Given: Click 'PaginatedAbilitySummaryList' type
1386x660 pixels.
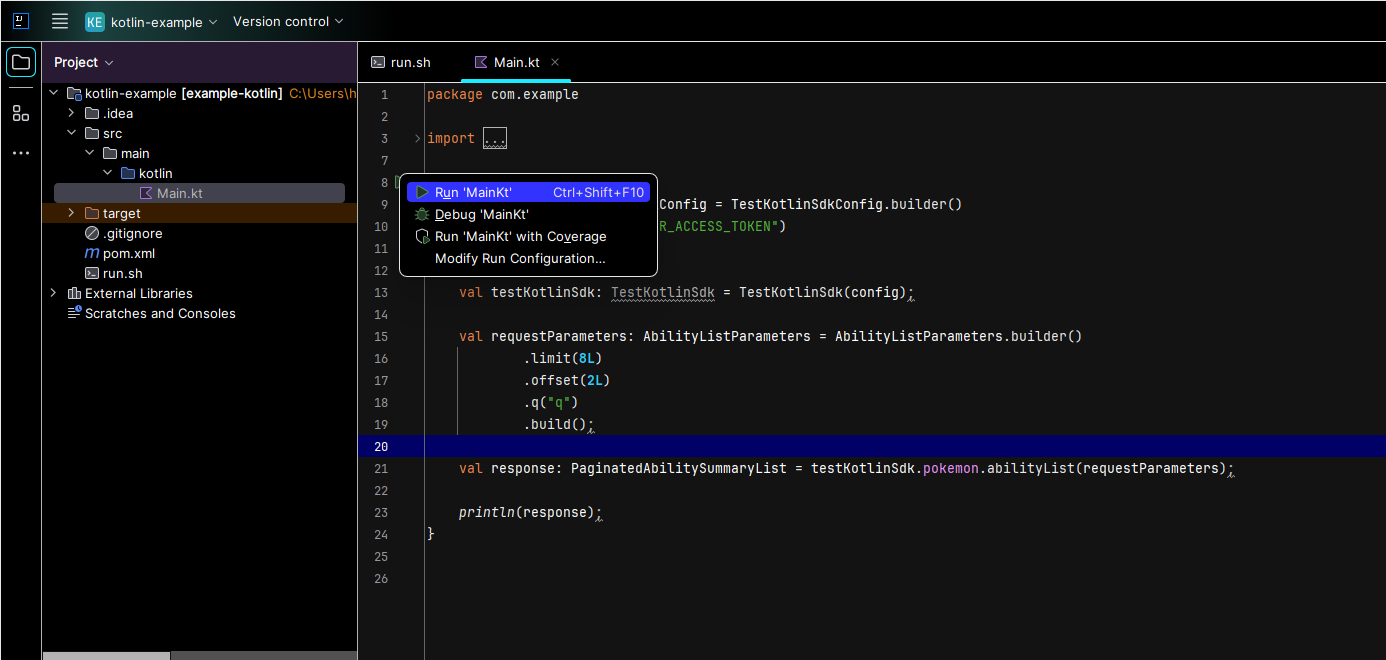Looking at the screenshot, I should point(679,468).
